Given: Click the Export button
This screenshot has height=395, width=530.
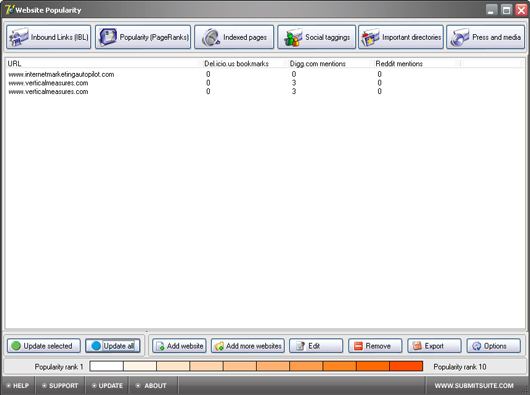Looking at the screenshot, I should 434,346.
